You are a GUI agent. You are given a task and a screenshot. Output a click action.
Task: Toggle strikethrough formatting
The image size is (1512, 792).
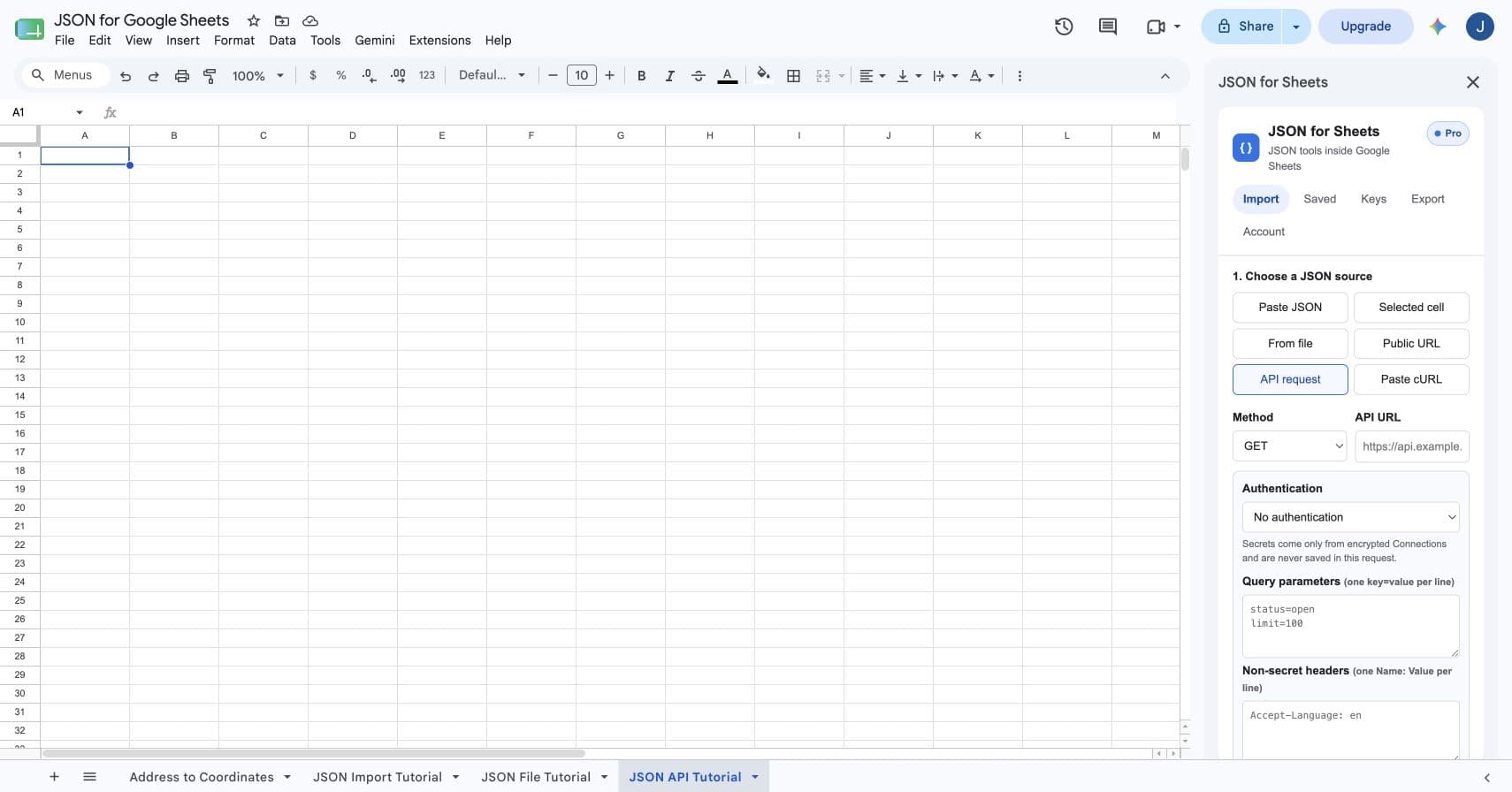(x=698, y=76)
